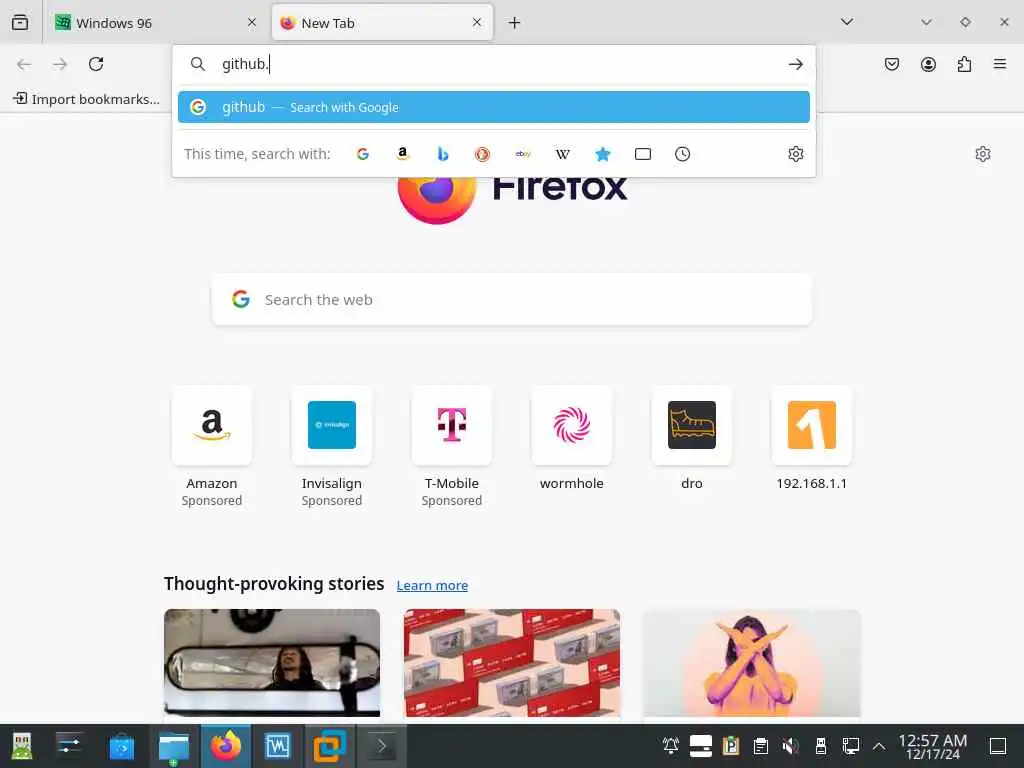Search this time with Bing icon
This screenshot has height=768, width=1024.
pos(443,154)
